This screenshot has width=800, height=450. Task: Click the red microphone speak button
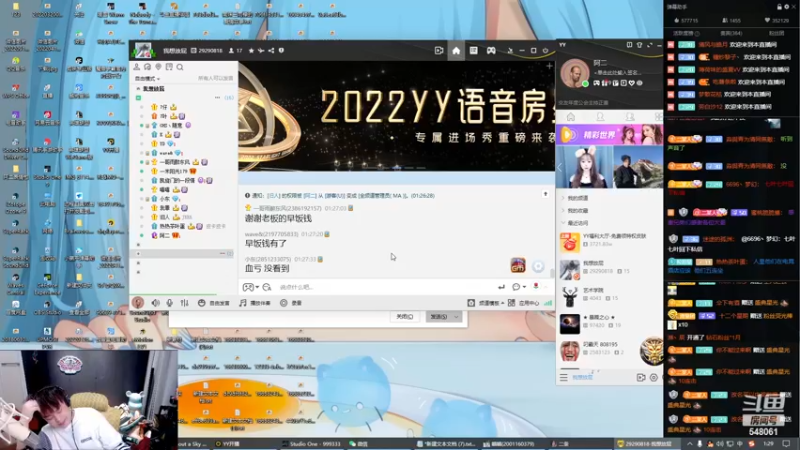click(x=137, y=303)
